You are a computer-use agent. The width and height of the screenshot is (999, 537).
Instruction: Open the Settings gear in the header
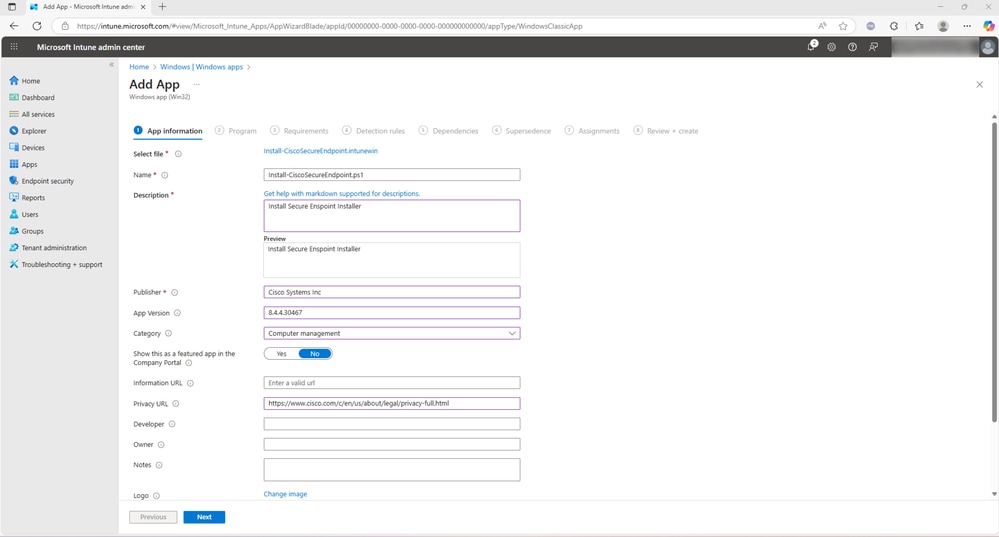click(831, 47)
